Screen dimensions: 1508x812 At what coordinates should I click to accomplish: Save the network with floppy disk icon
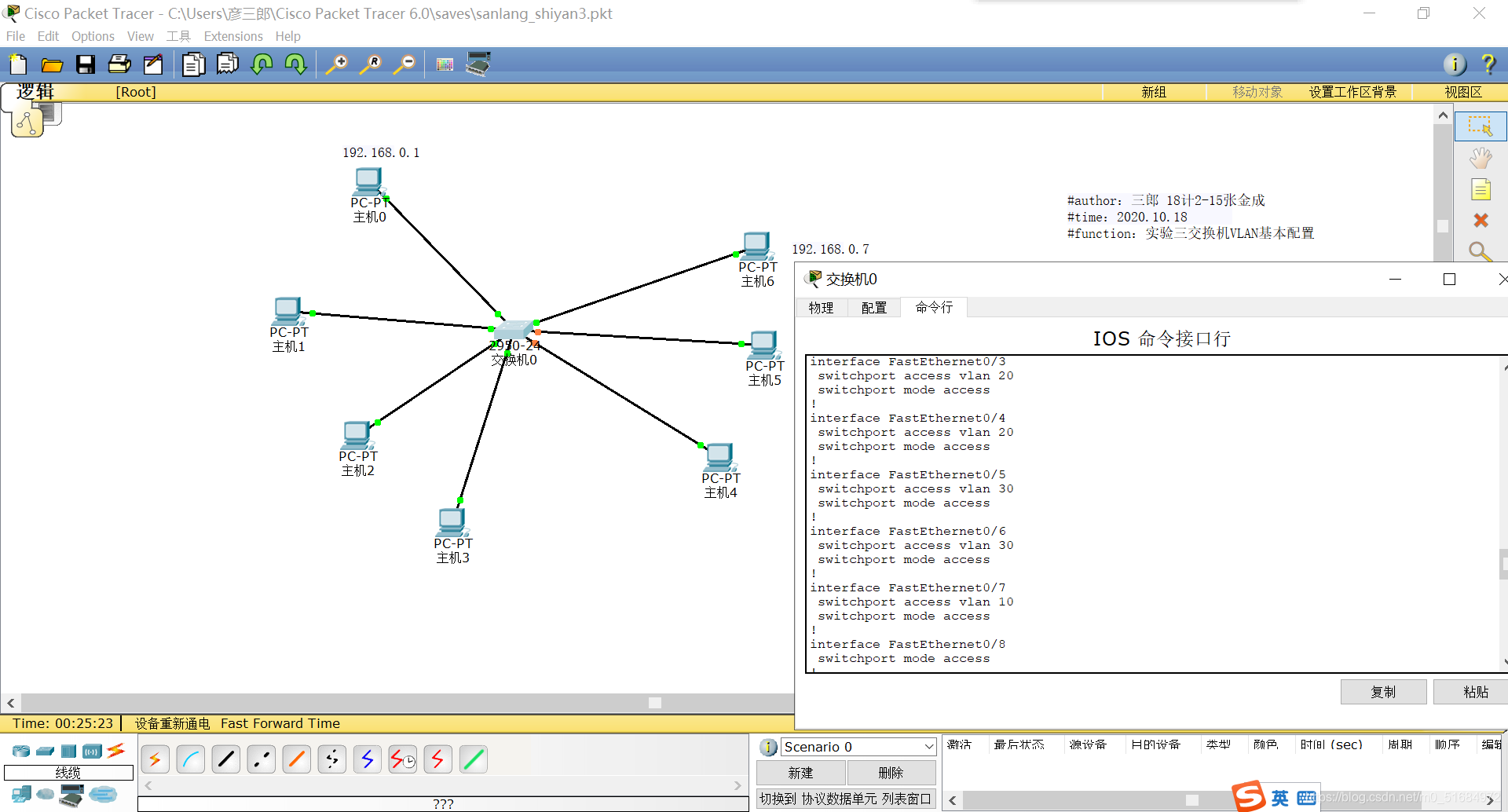pyautogui.click(x=86, y=64)
